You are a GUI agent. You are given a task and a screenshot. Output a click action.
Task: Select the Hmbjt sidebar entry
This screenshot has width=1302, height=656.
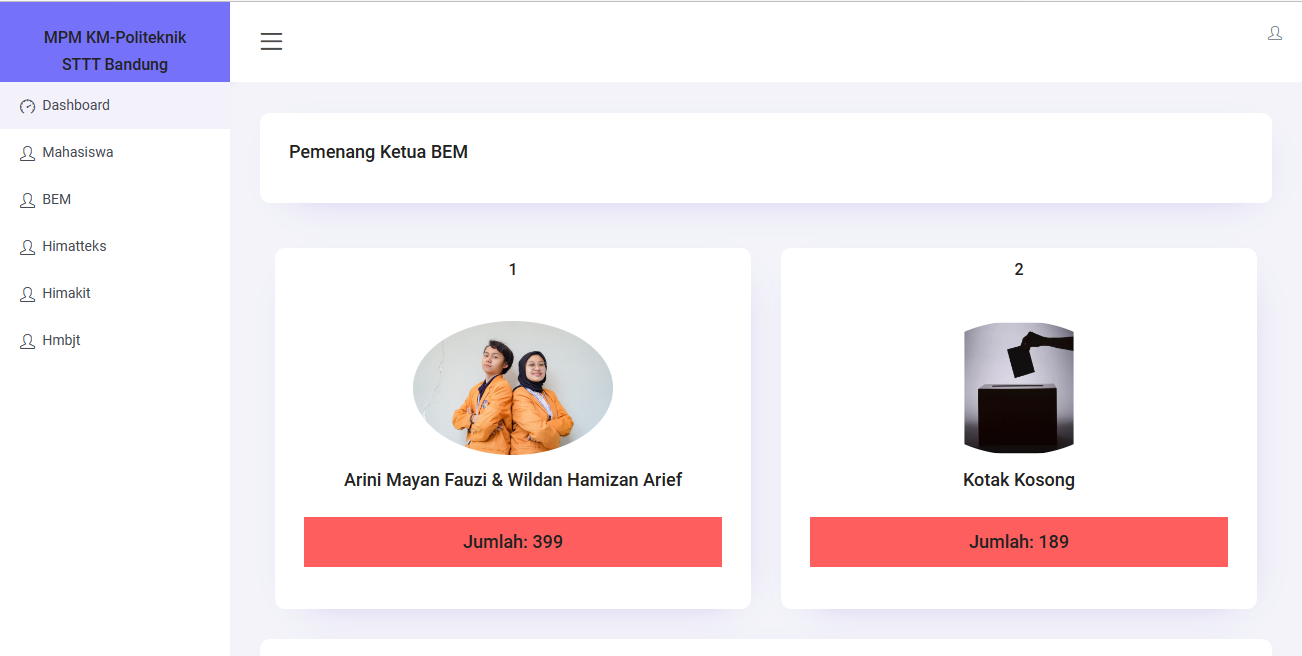61,340
